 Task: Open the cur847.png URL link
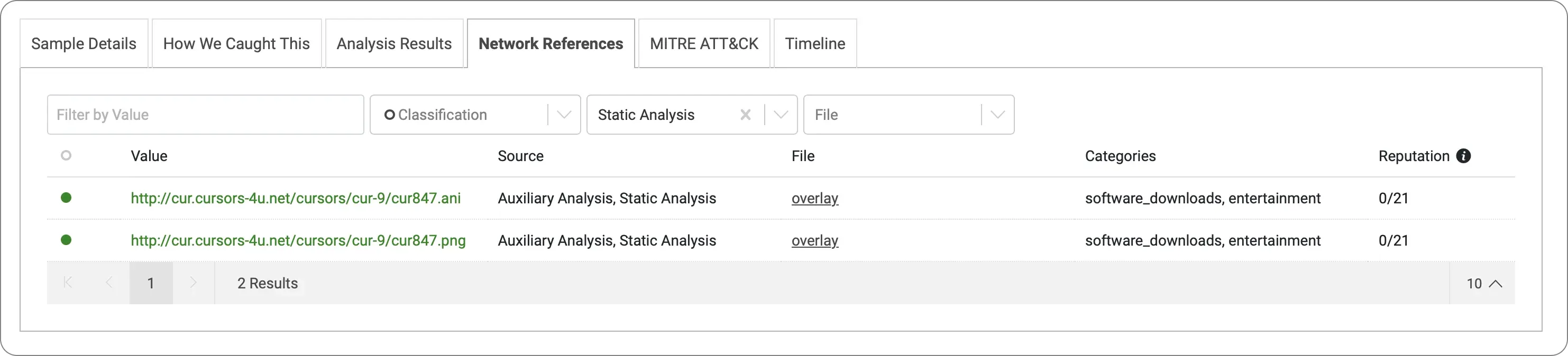coord(298,240)
